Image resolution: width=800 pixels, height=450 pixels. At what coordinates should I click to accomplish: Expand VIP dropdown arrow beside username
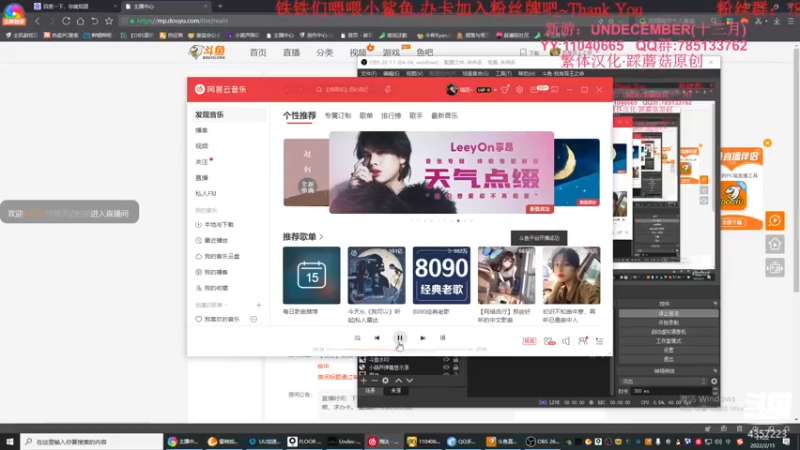(x=495, y=90)
